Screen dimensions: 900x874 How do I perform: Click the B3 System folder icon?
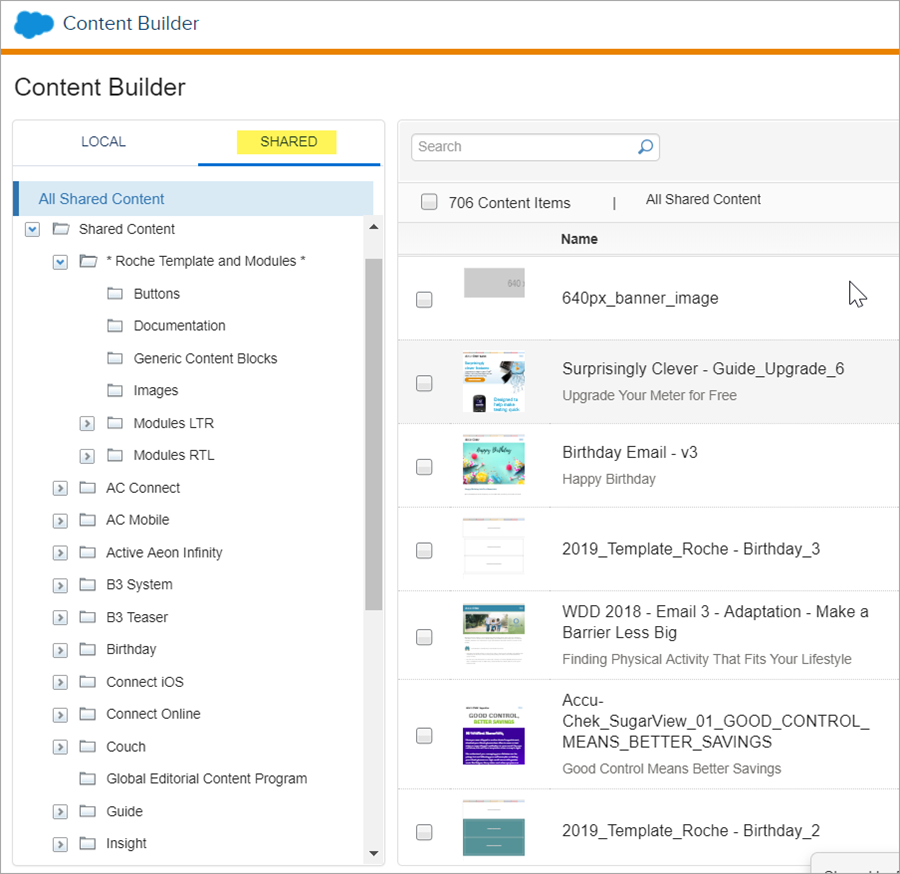coord(87,585)
